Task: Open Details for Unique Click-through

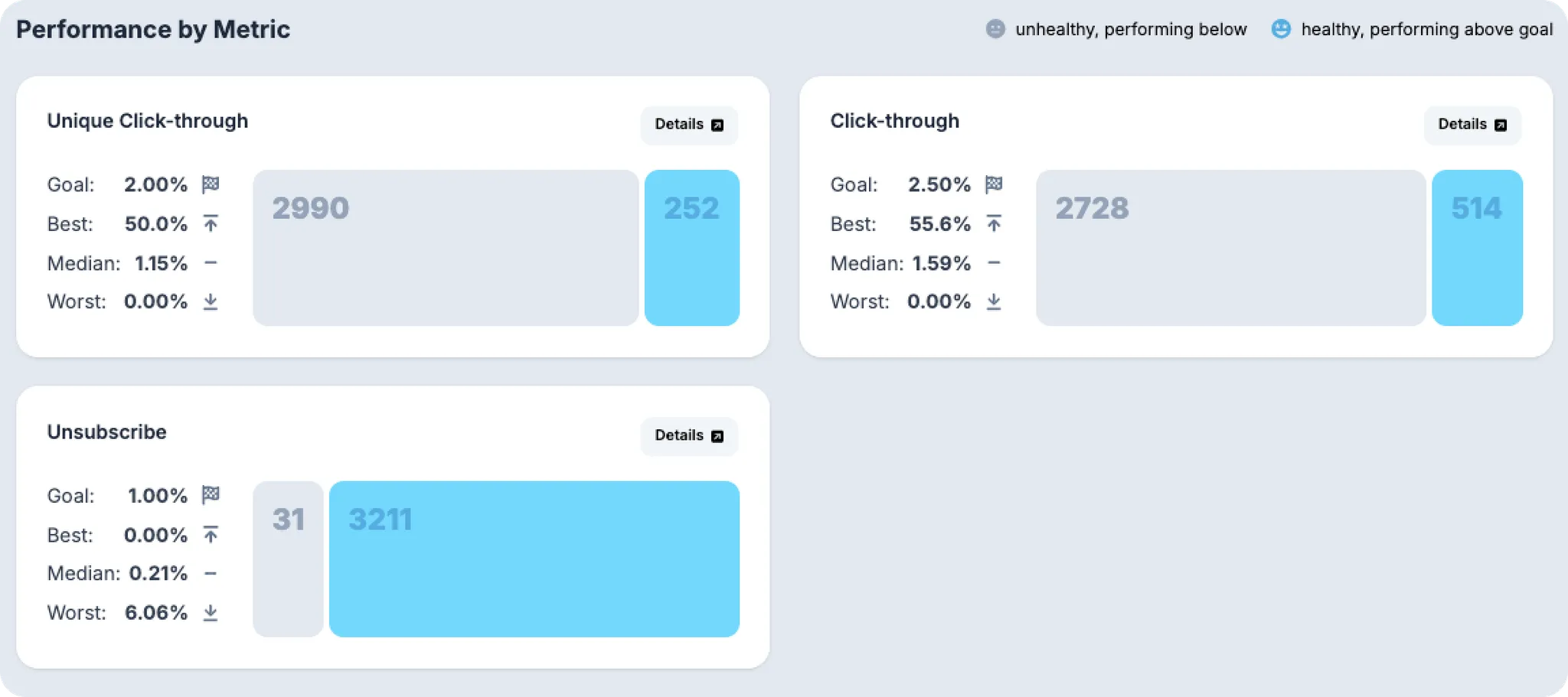Action: click(x=689, y=125)
